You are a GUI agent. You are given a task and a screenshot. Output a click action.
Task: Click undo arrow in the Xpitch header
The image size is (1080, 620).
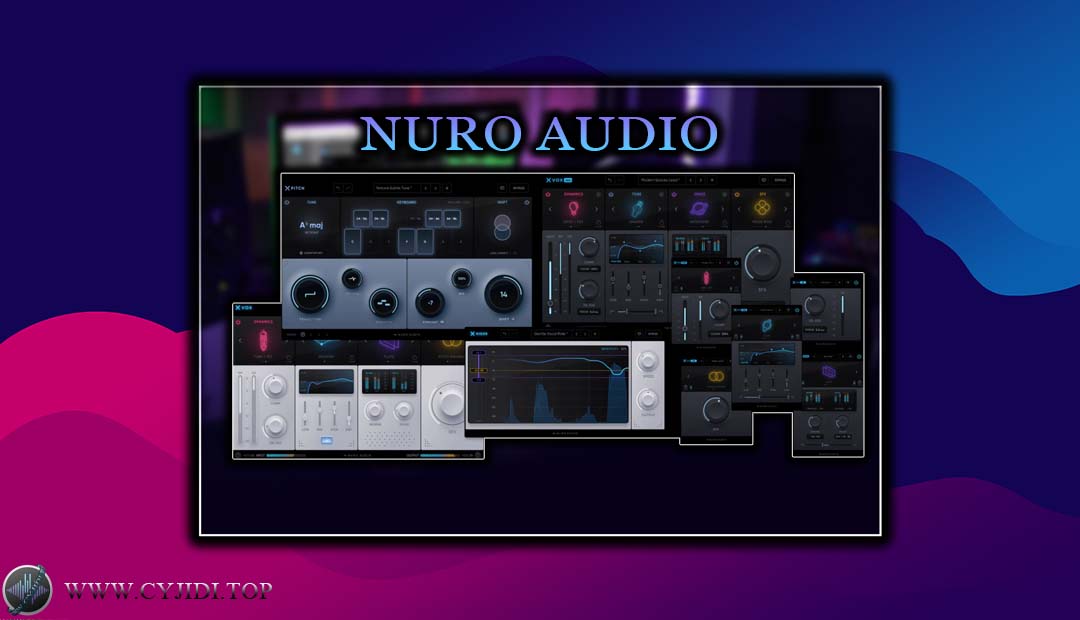(338, 188)
